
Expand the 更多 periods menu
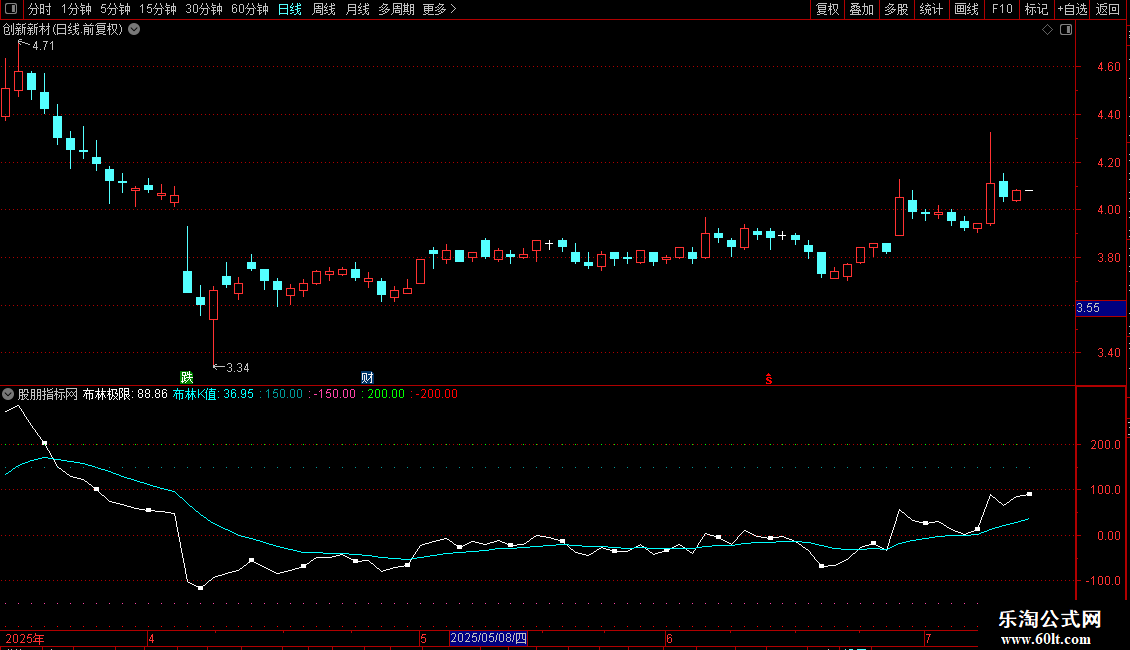[439, 9]
